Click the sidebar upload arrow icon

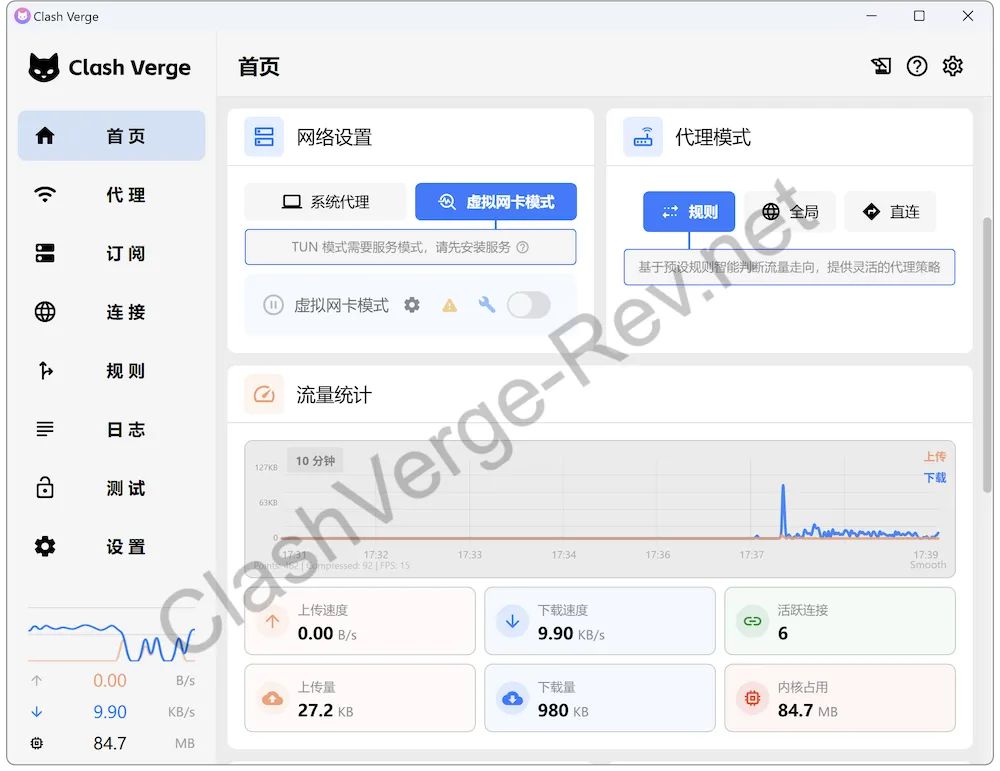pyautogui.click(x=37, y=680)
